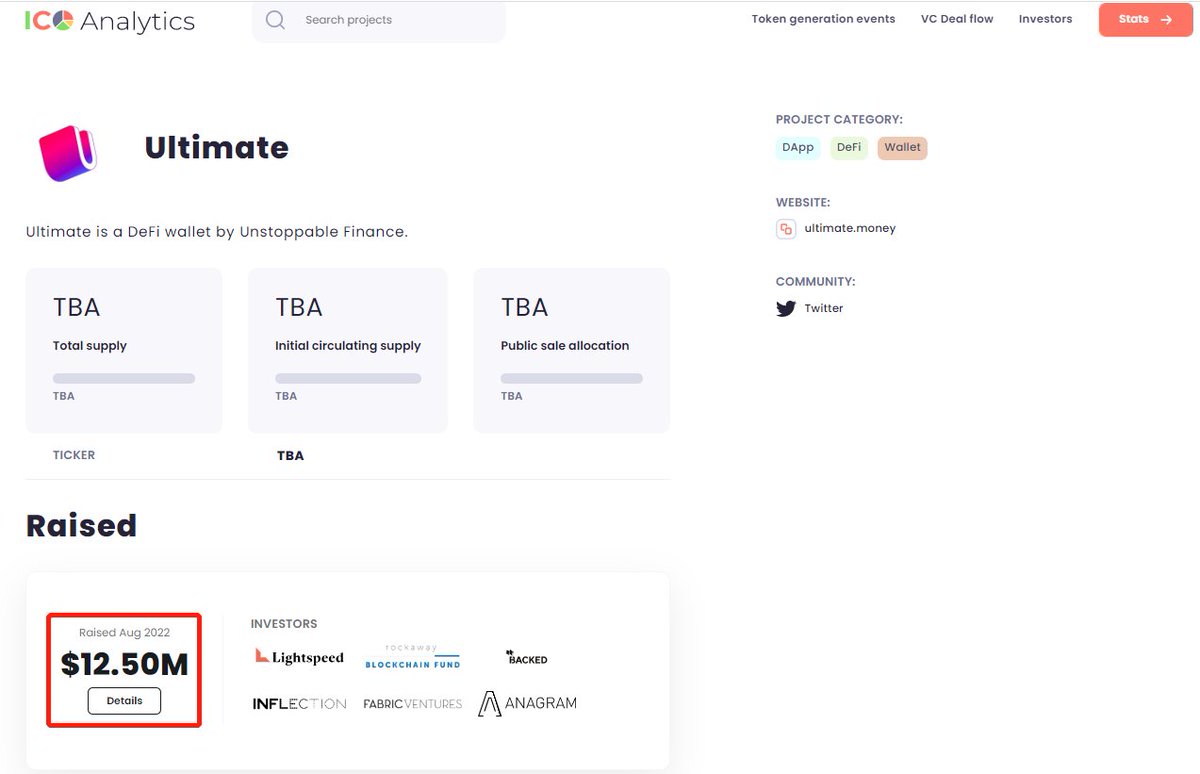
Task: Click the Ultimate project logo
Action: pyautogui.click(x=67, y=152)
